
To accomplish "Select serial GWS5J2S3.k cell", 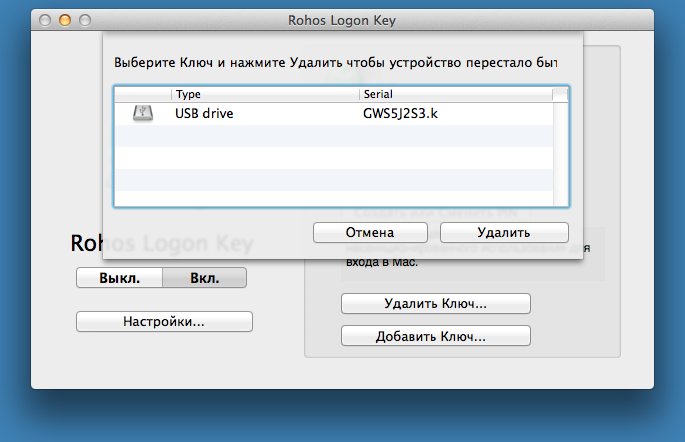I will coord(400,114).
